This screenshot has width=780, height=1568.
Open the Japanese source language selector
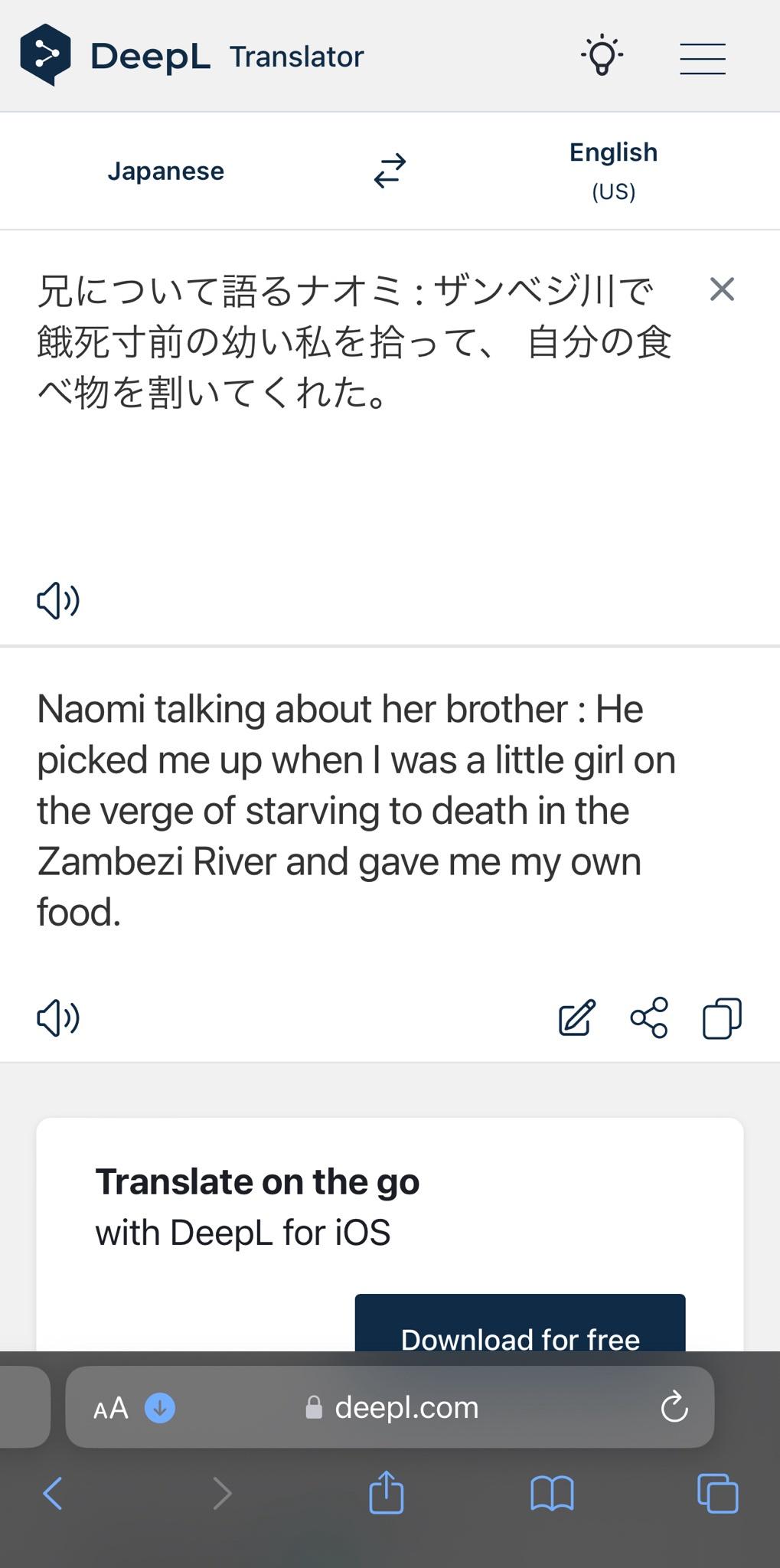click(x=165, y=171)
